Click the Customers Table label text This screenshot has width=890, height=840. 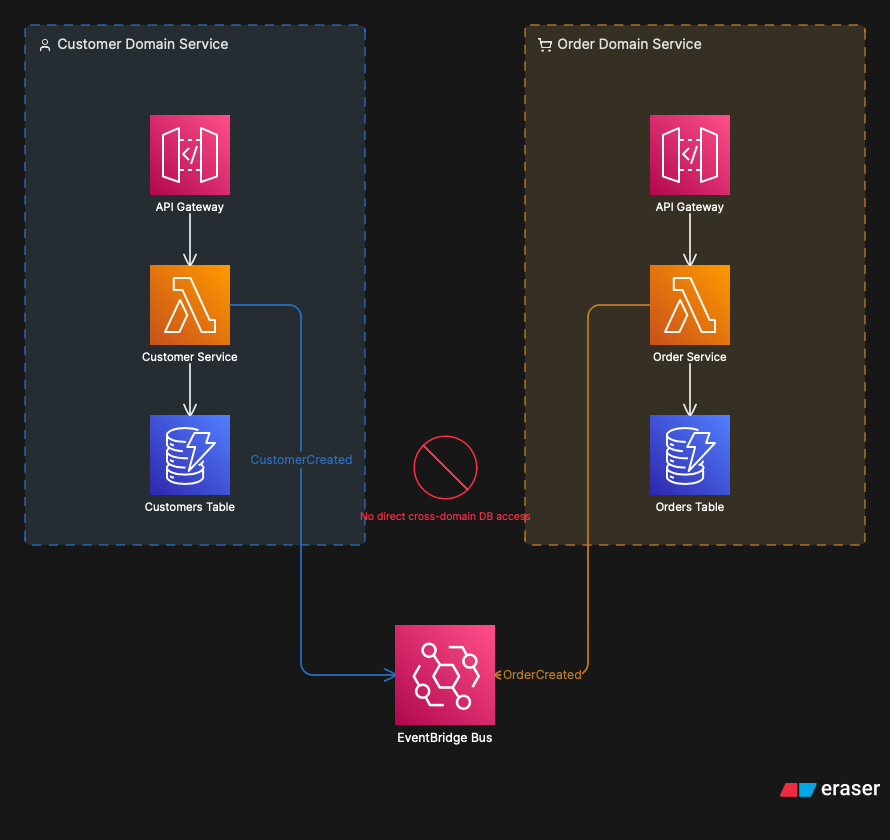point(190,507)
